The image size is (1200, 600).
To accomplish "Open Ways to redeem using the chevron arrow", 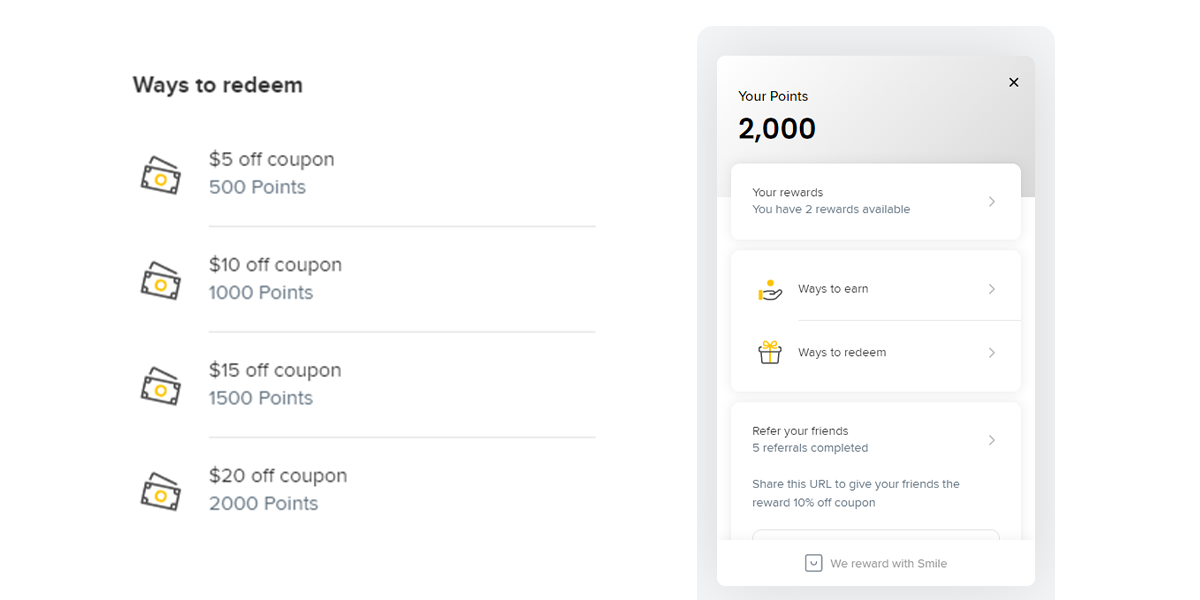I will click(x=991, y=352).
